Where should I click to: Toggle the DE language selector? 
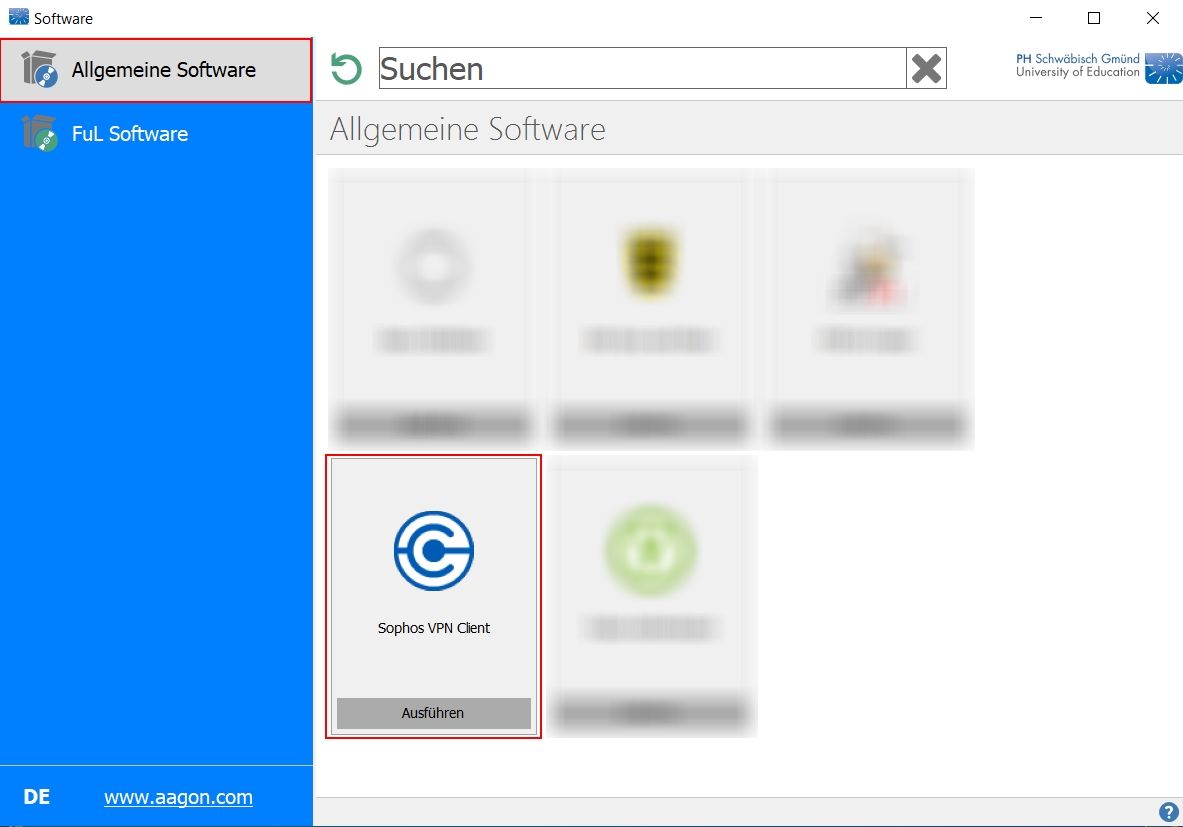click(x=36, y=796)
